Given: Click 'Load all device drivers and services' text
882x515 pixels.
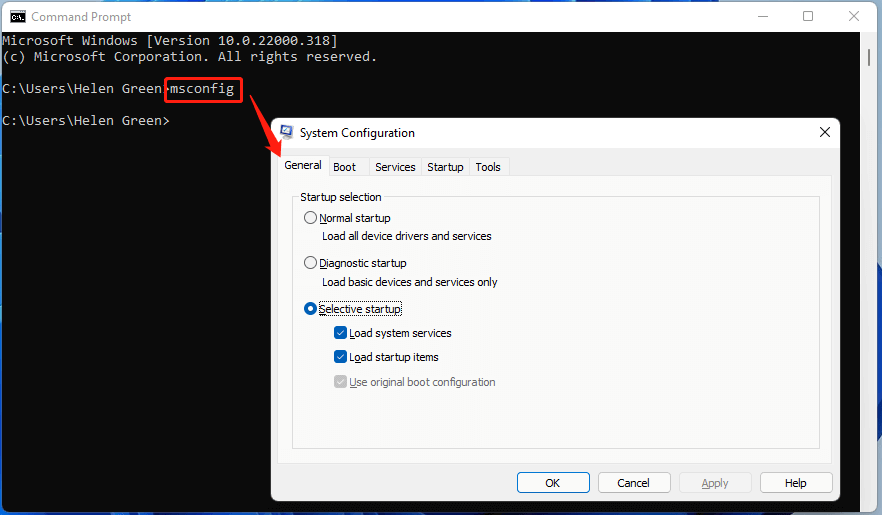Looking at the screenshot, I should coord(407,236).
